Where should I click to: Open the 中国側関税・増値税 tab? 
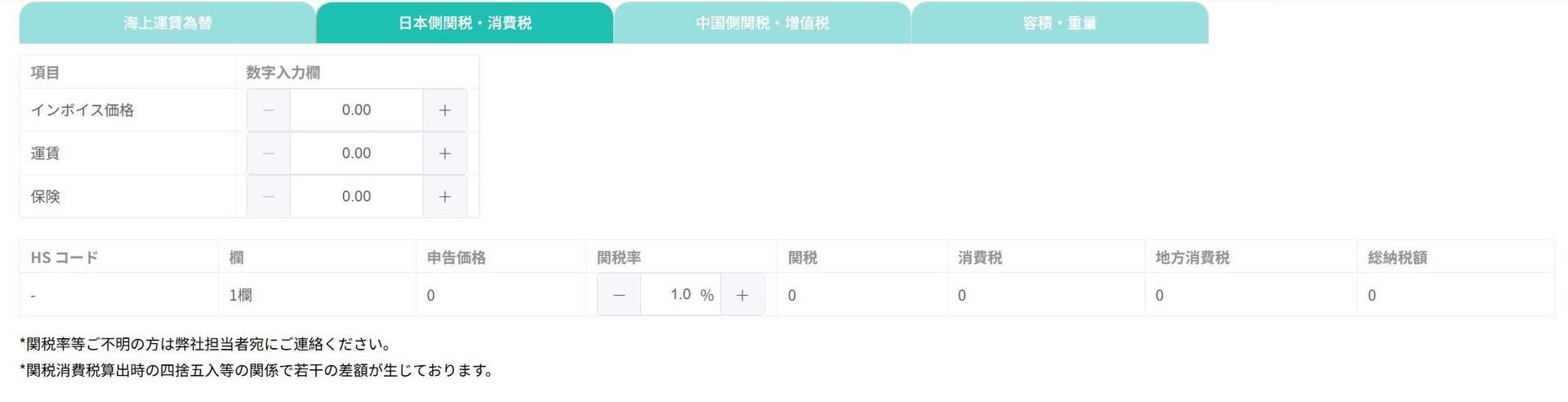pos(762,23)
